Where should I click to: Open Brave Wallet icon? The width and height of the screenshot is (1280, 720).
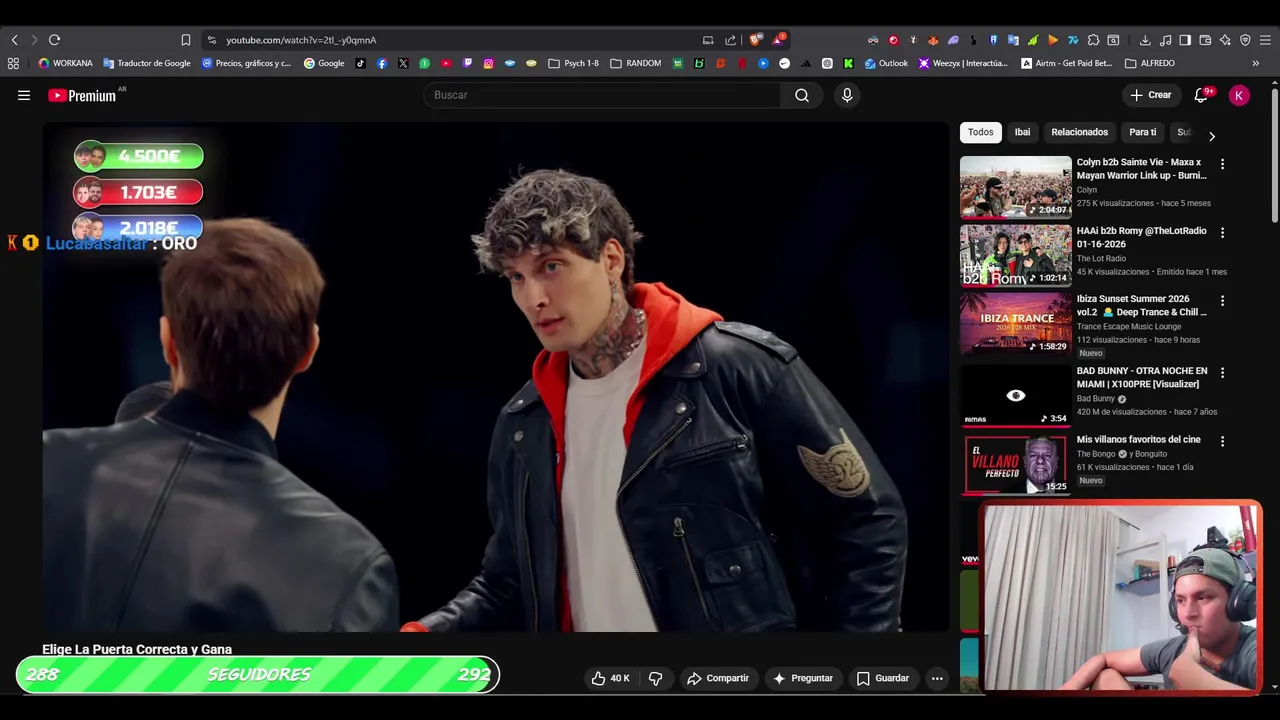click(1205, 40)
